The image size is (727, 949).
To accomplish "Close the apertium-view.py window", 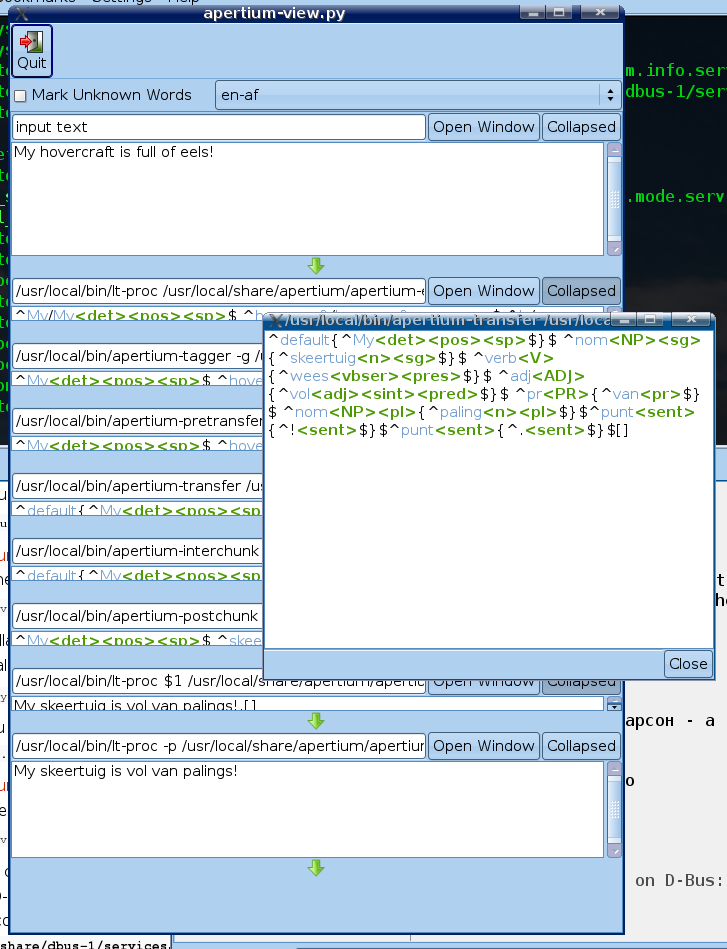I will (600, 12).
